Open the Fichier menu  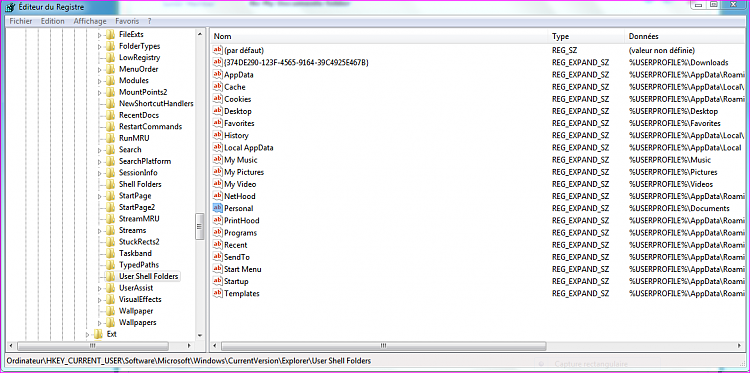tap(21, 21)
